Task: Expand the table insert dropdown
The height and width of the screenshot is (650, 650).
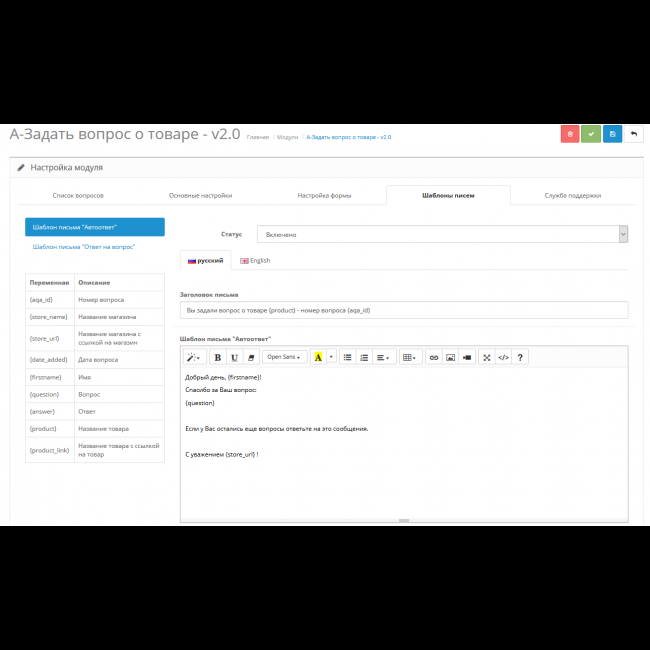Action: coord(409,357)
